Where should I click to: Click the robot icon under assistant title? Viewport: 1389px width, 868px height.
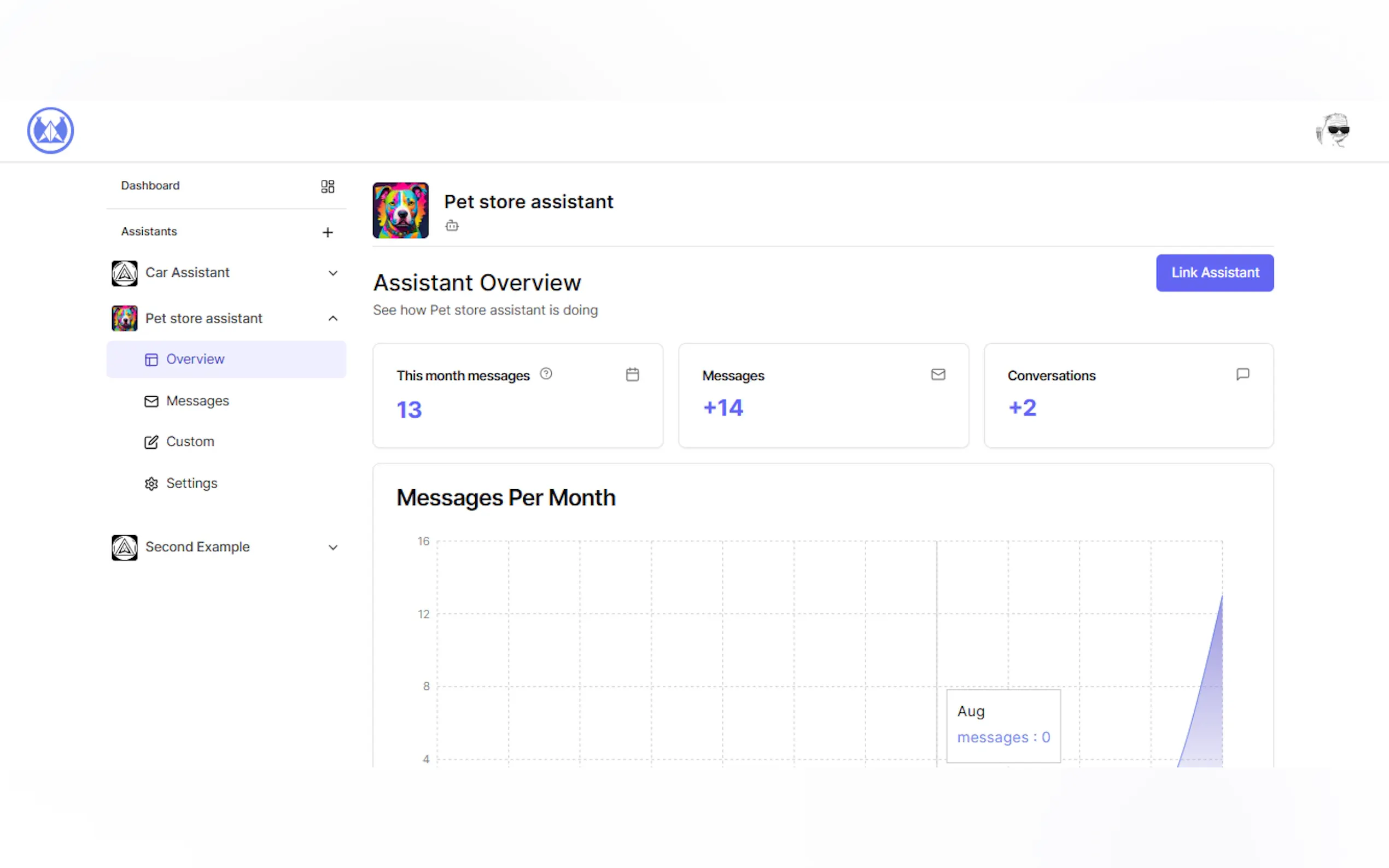pos(452,226)
